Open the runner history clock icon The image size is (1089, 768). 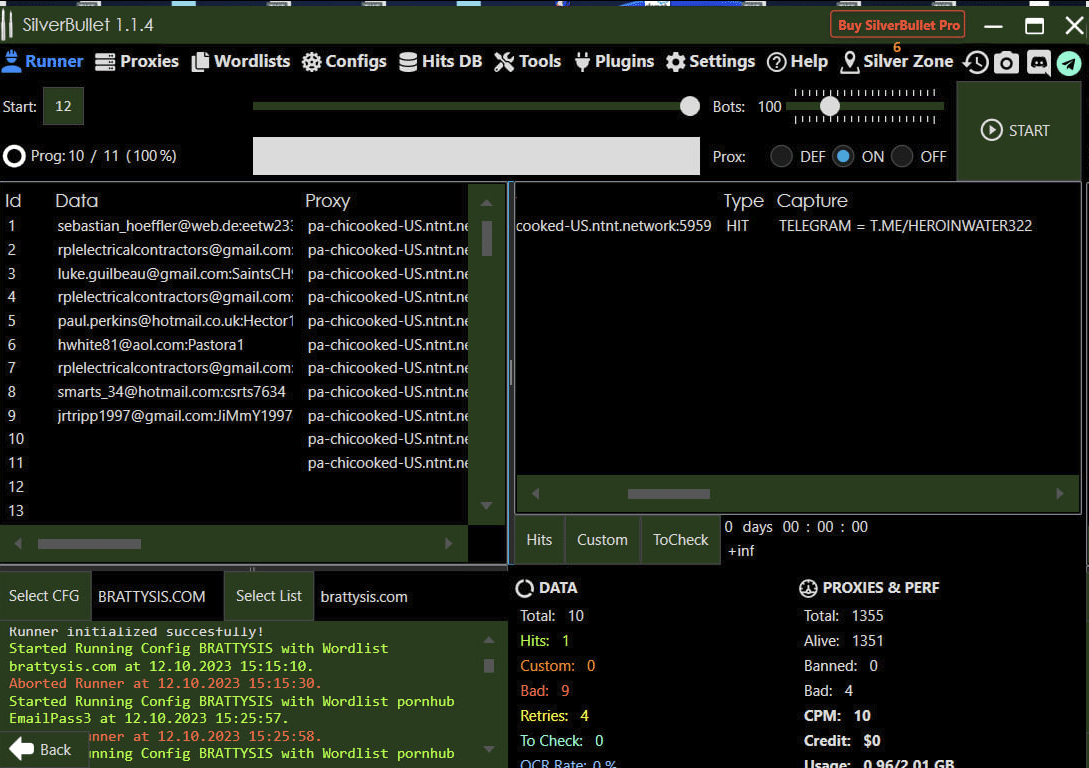(975, 62)
